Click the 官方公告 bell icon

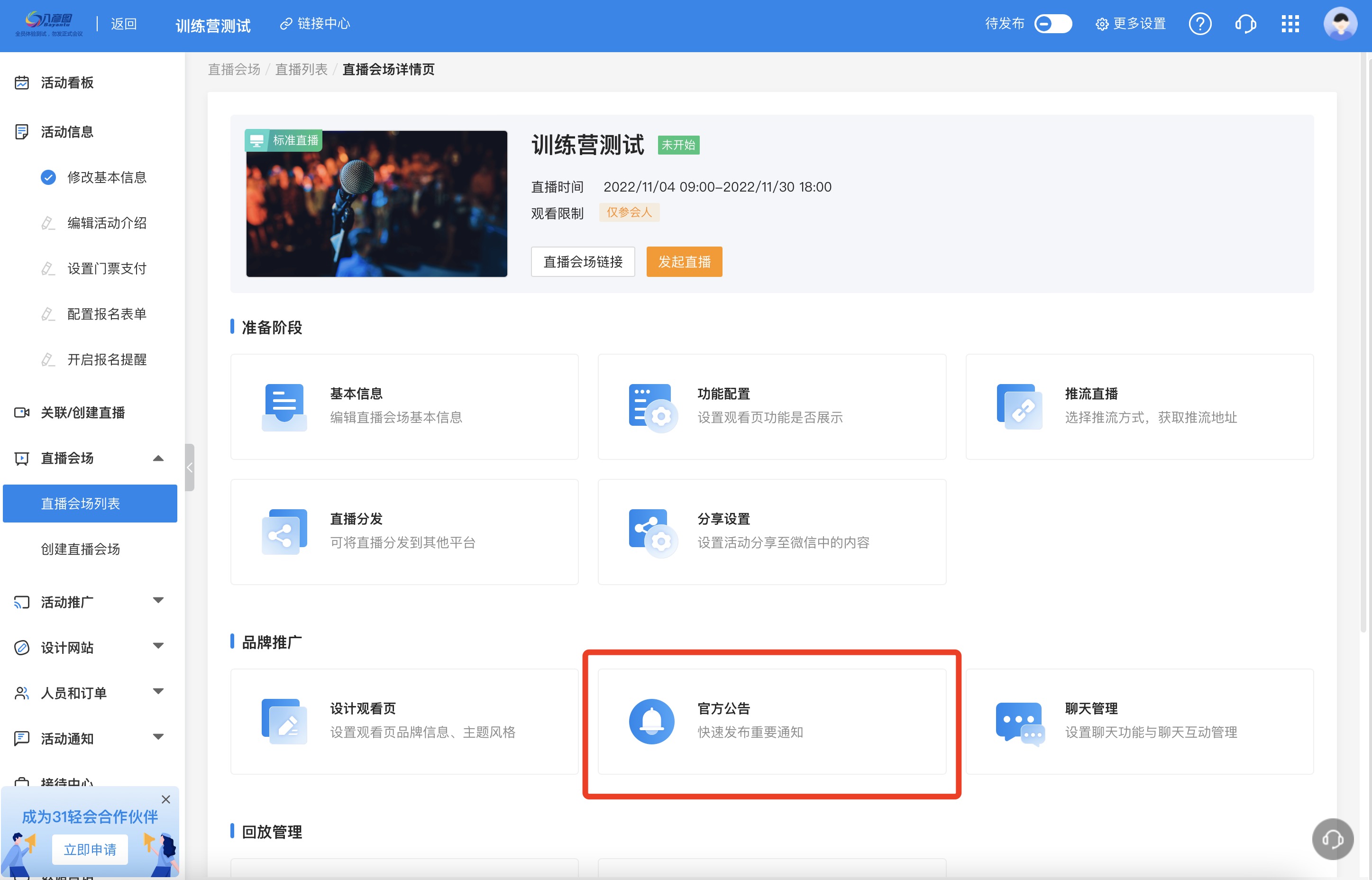pyautogui.click(x=651, y=721)
